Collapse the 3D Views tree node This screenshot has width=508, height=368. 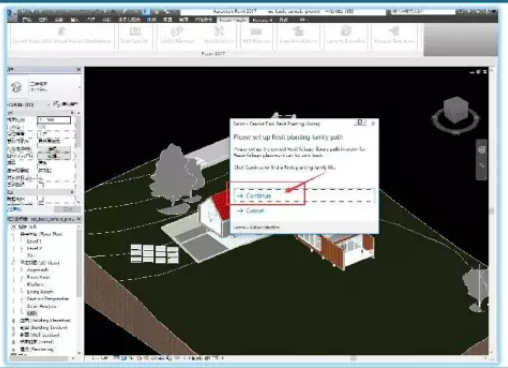[14, 263]
